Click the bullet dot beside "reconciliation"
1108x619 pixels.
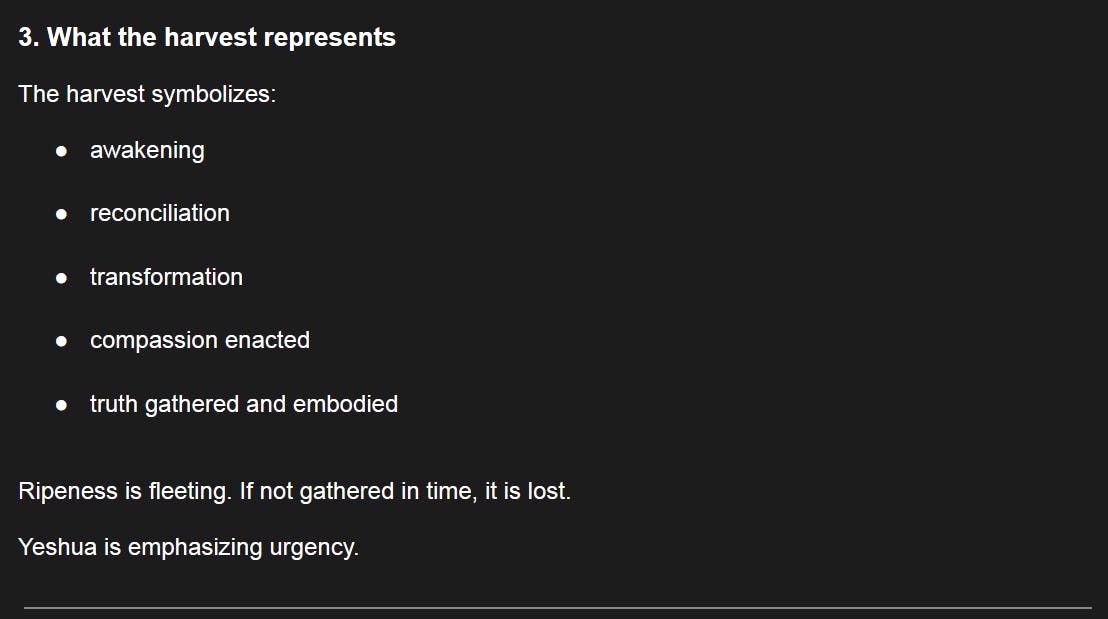tap(62, 214)
